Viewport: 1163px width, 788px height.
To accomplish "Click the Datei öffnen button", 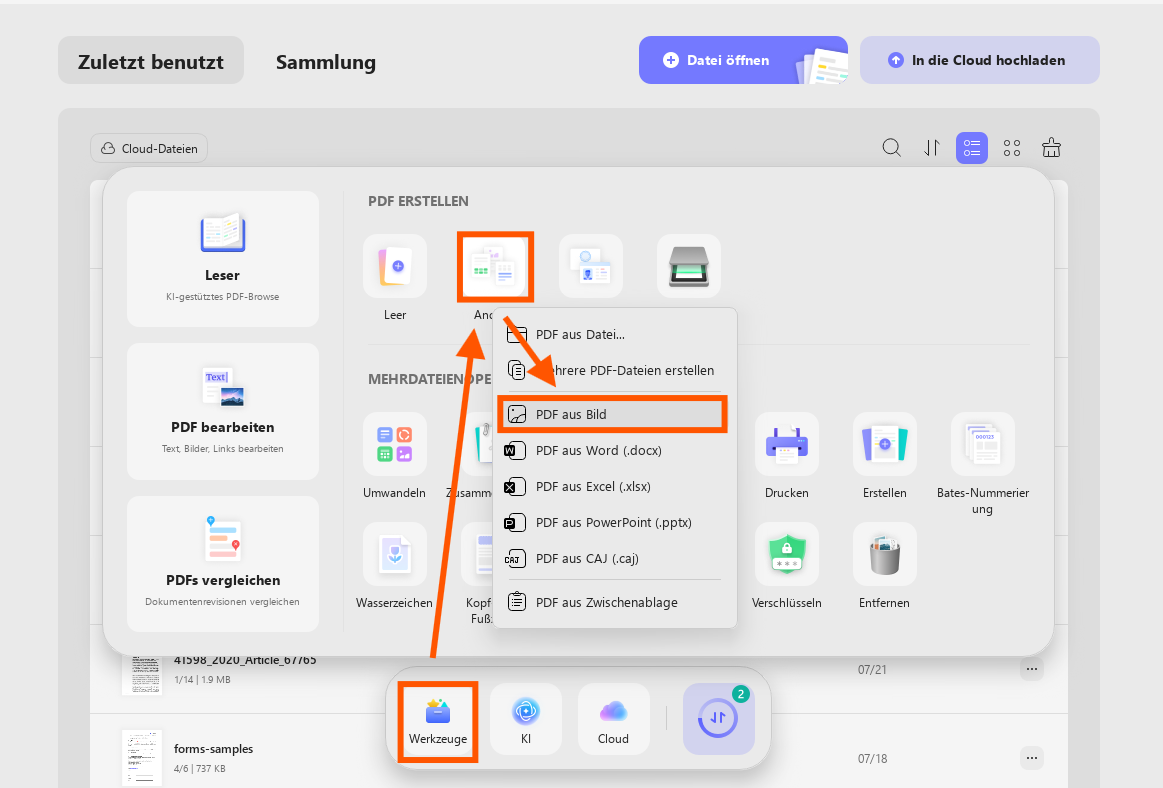I will tap(743, 60).
